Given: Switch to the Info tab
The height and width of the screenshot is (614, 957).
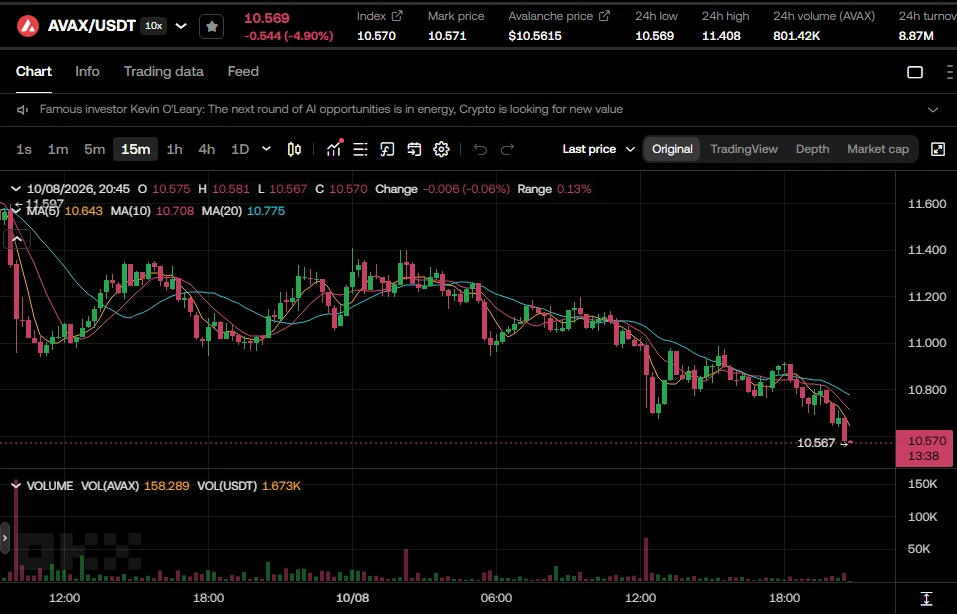Looking at the screenshot, I should click(x=87, y=71).
